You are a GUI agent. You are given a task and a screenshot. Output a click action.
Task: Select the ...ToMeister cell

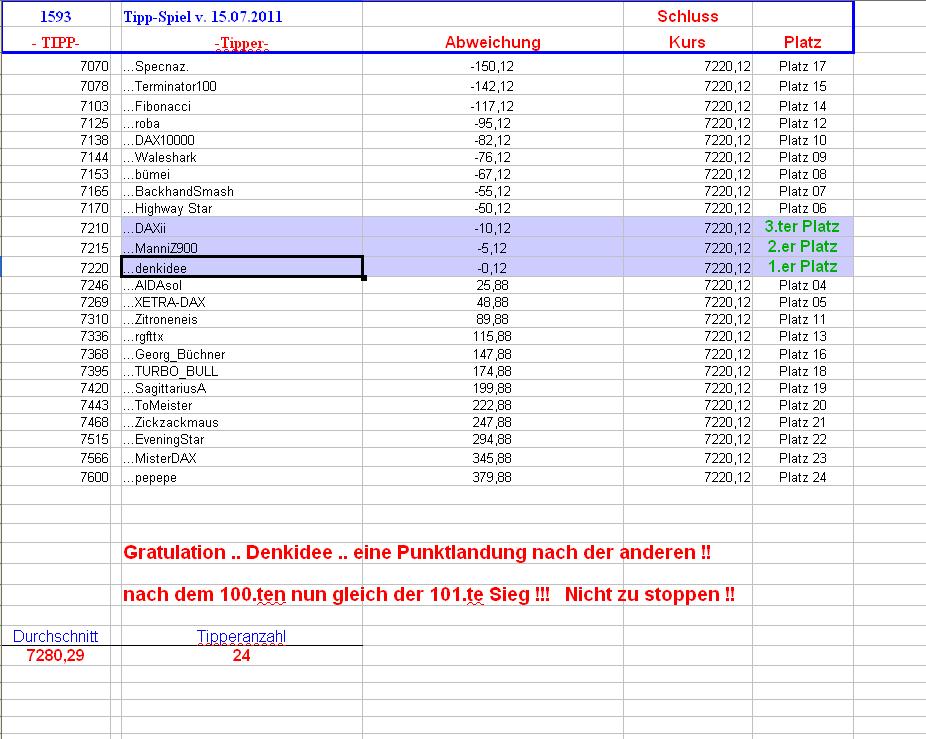click(x=242, y=405)
